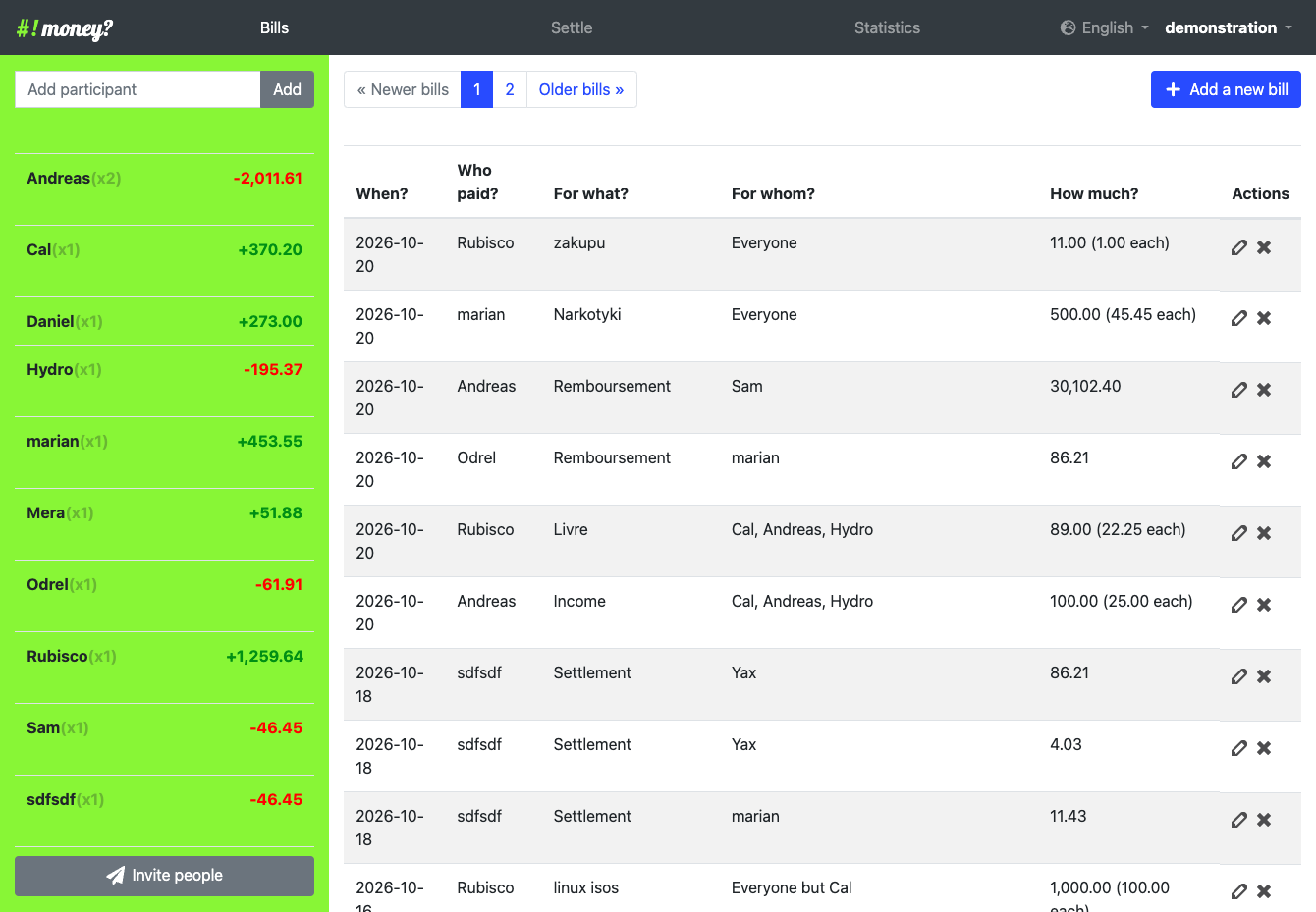Edit the Income bill
1316x912 pixels.
1239,605
